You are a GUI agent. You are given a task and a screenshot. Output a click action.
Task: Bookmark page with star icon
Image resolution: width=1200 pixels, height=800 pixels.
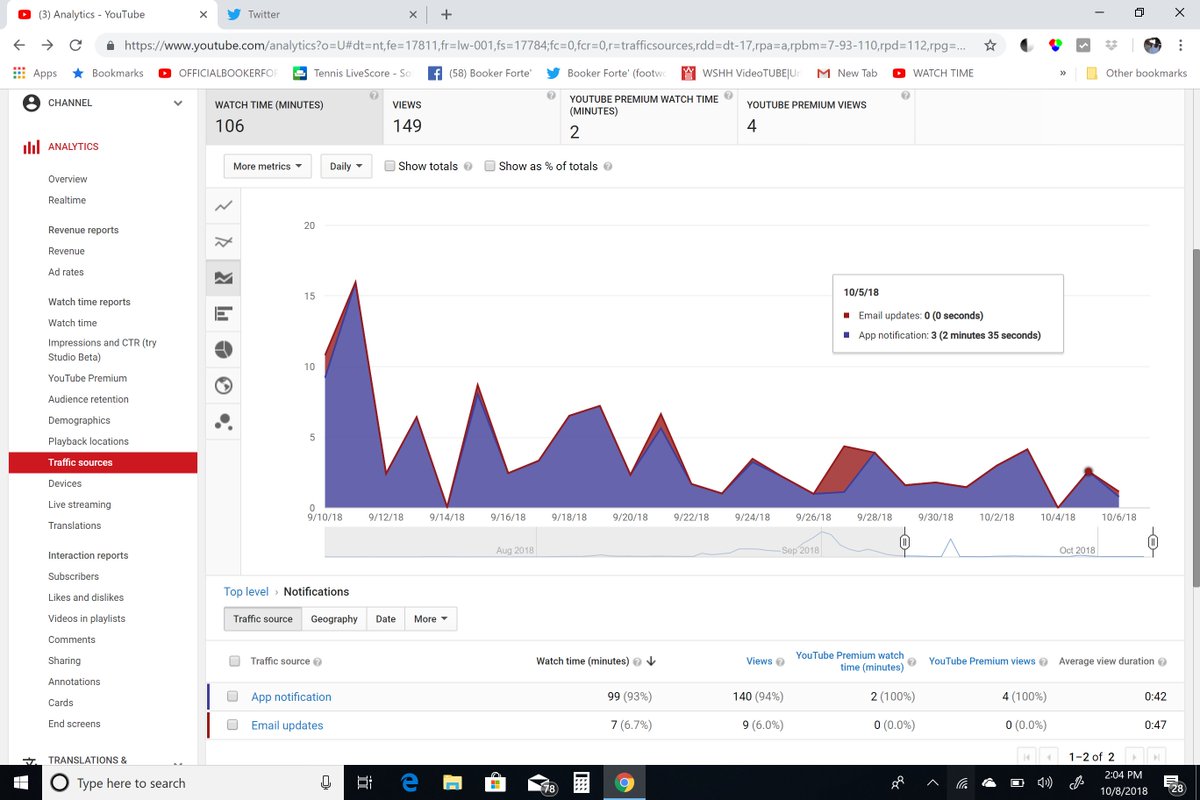coord(989,45)
